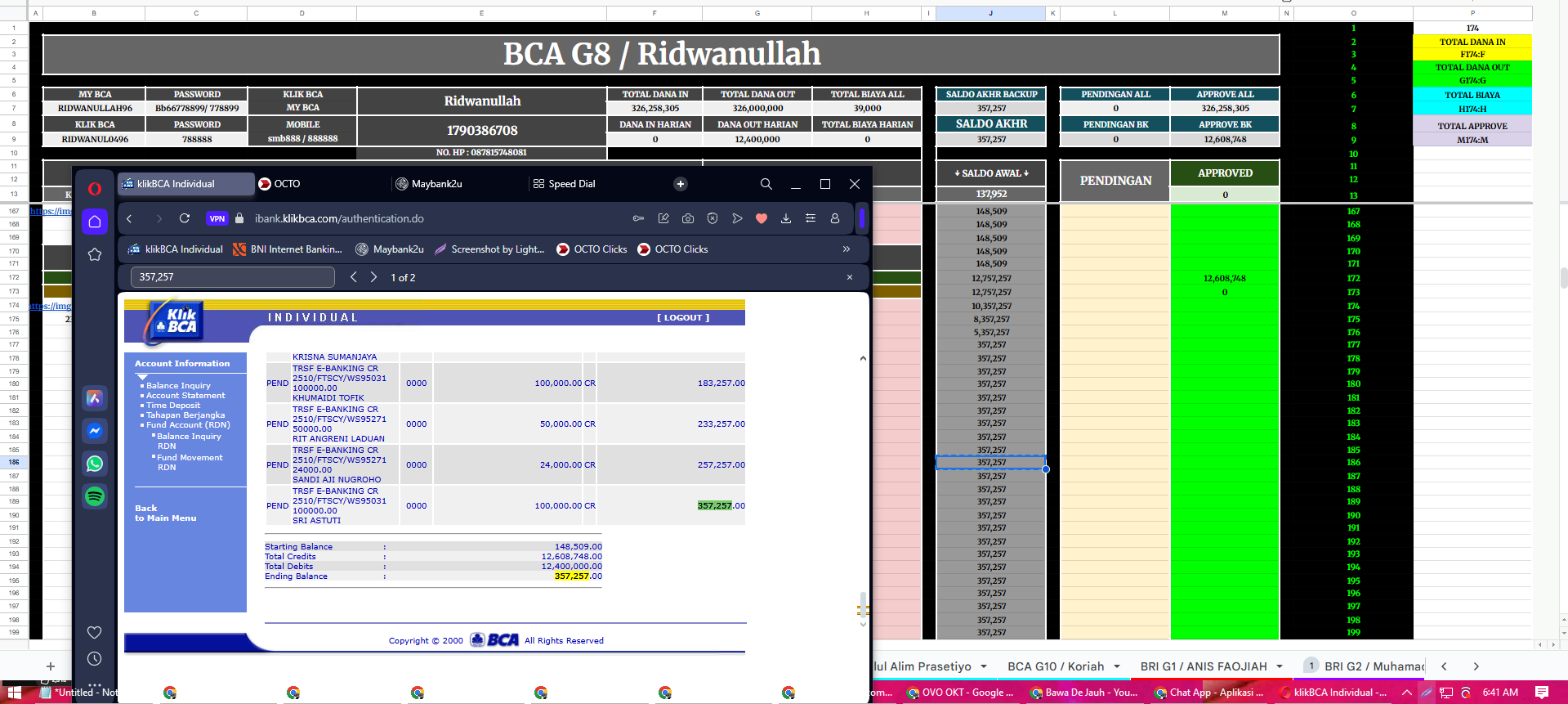Add a new sheet plus button
The height and width of the screenshot is (704, 1568).
[x=51, y=666]
